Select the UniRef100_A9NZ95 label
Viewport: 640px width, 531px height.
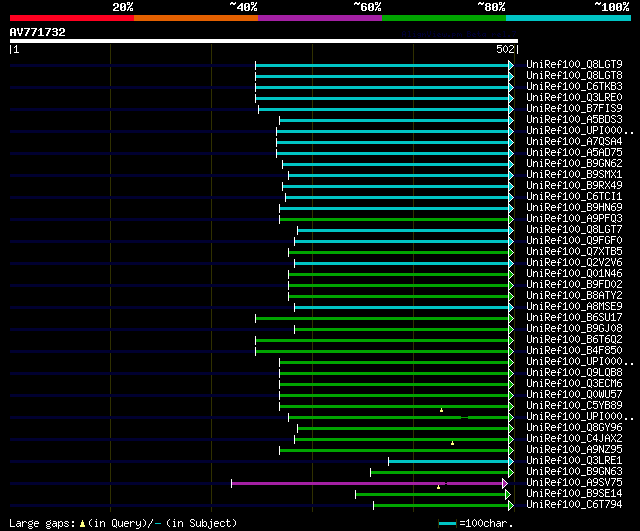click(574, 450)
